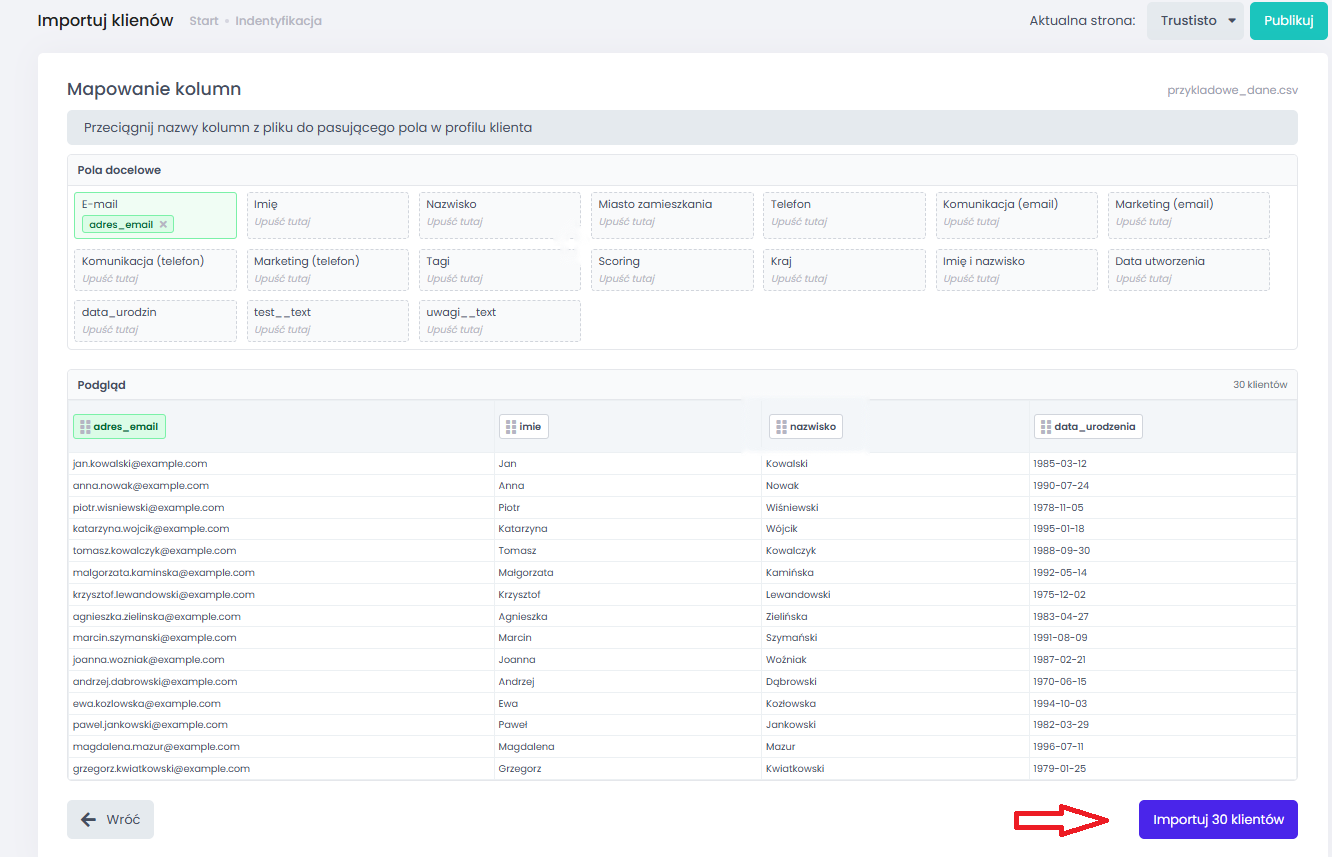Click Importuj 30 klientów button
The height and width of the screenshot is (857, 1332).
pos(1218,819)
